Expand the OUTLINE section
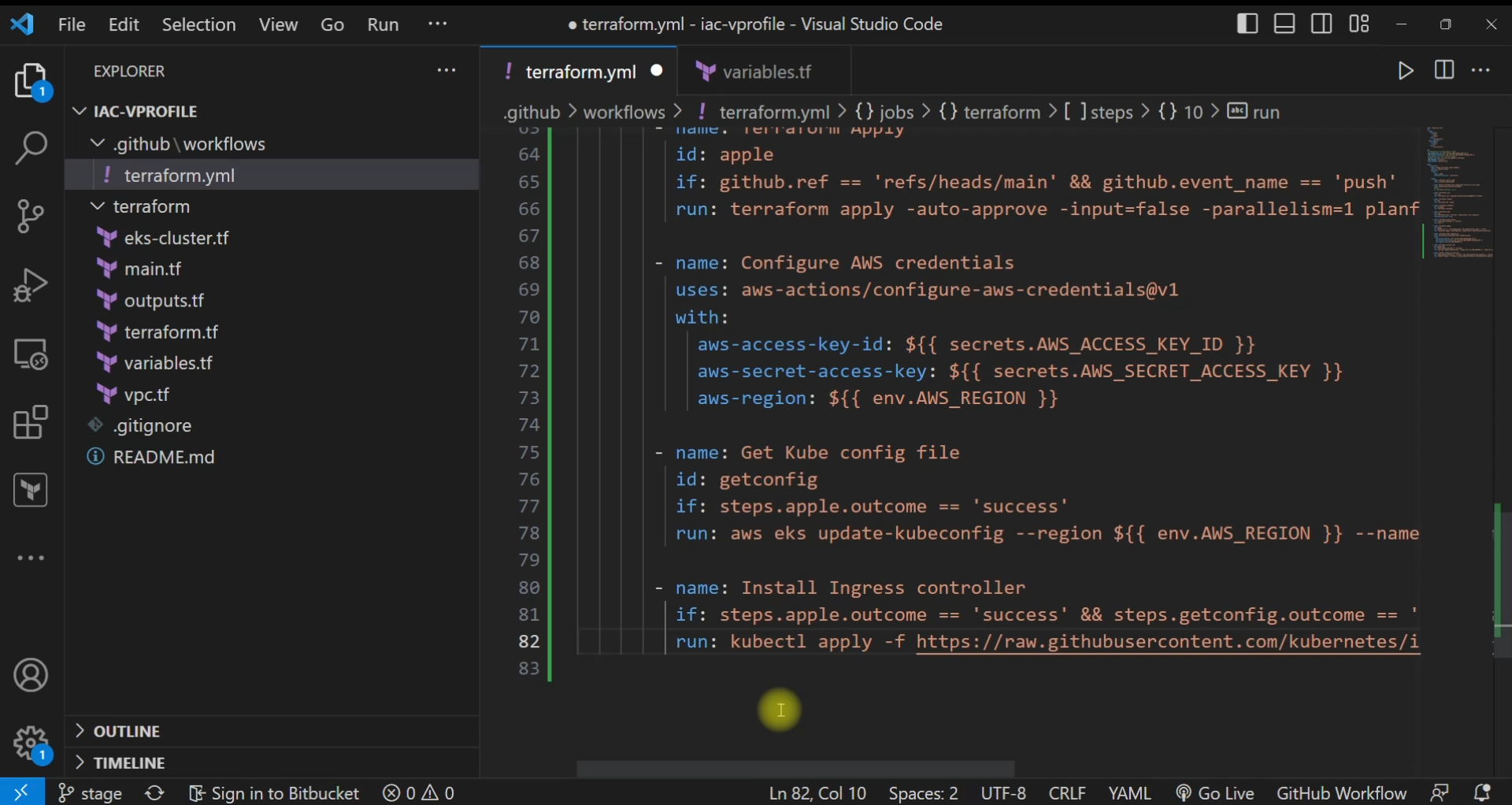Screen dimensions: 1512x805 [272, 731]
